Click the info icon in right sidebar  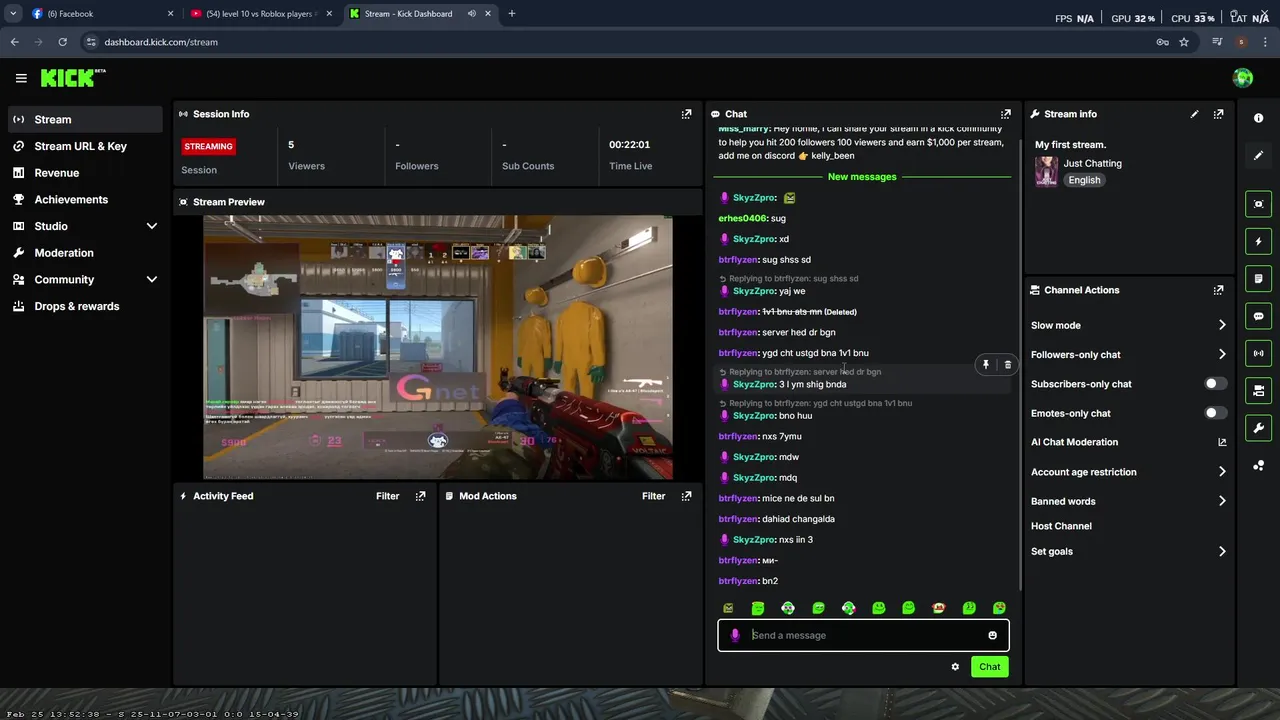tap(1258, 118)
